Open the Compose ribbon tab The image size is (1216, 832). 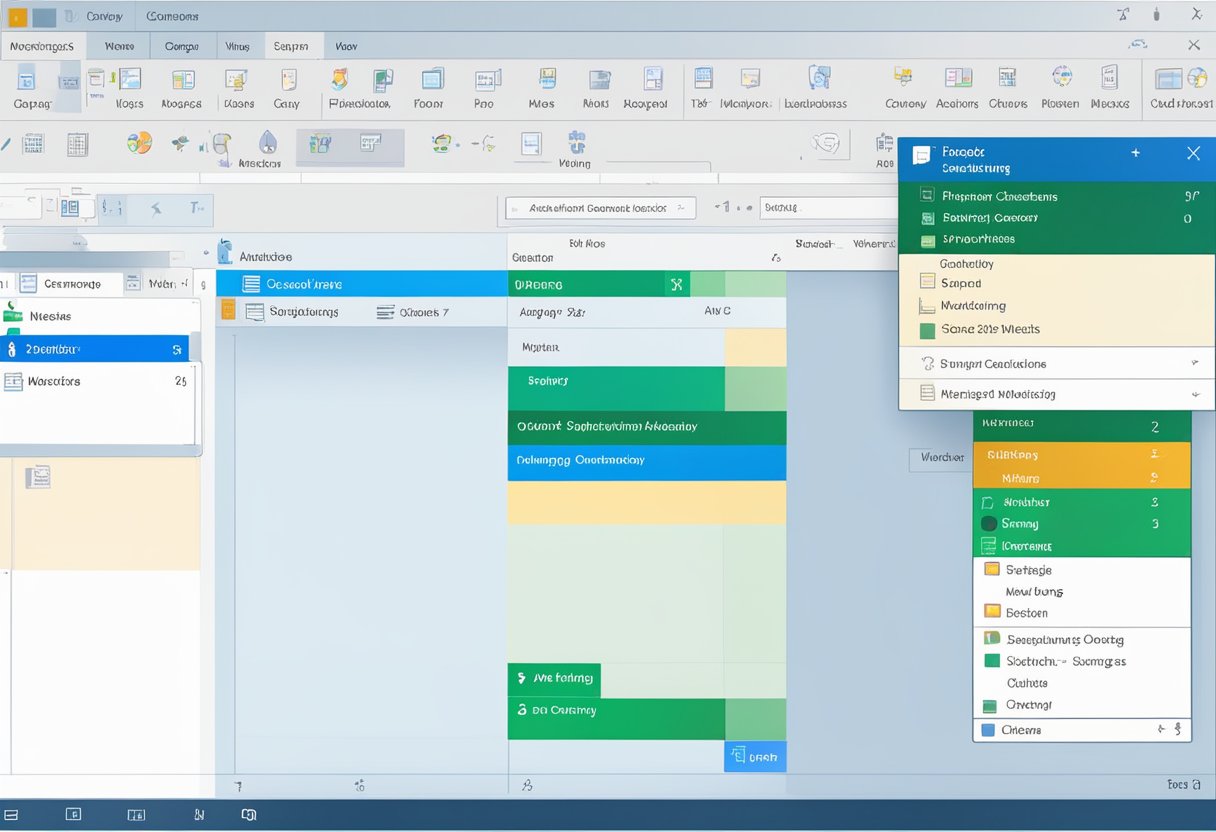(x=182, y=46)
